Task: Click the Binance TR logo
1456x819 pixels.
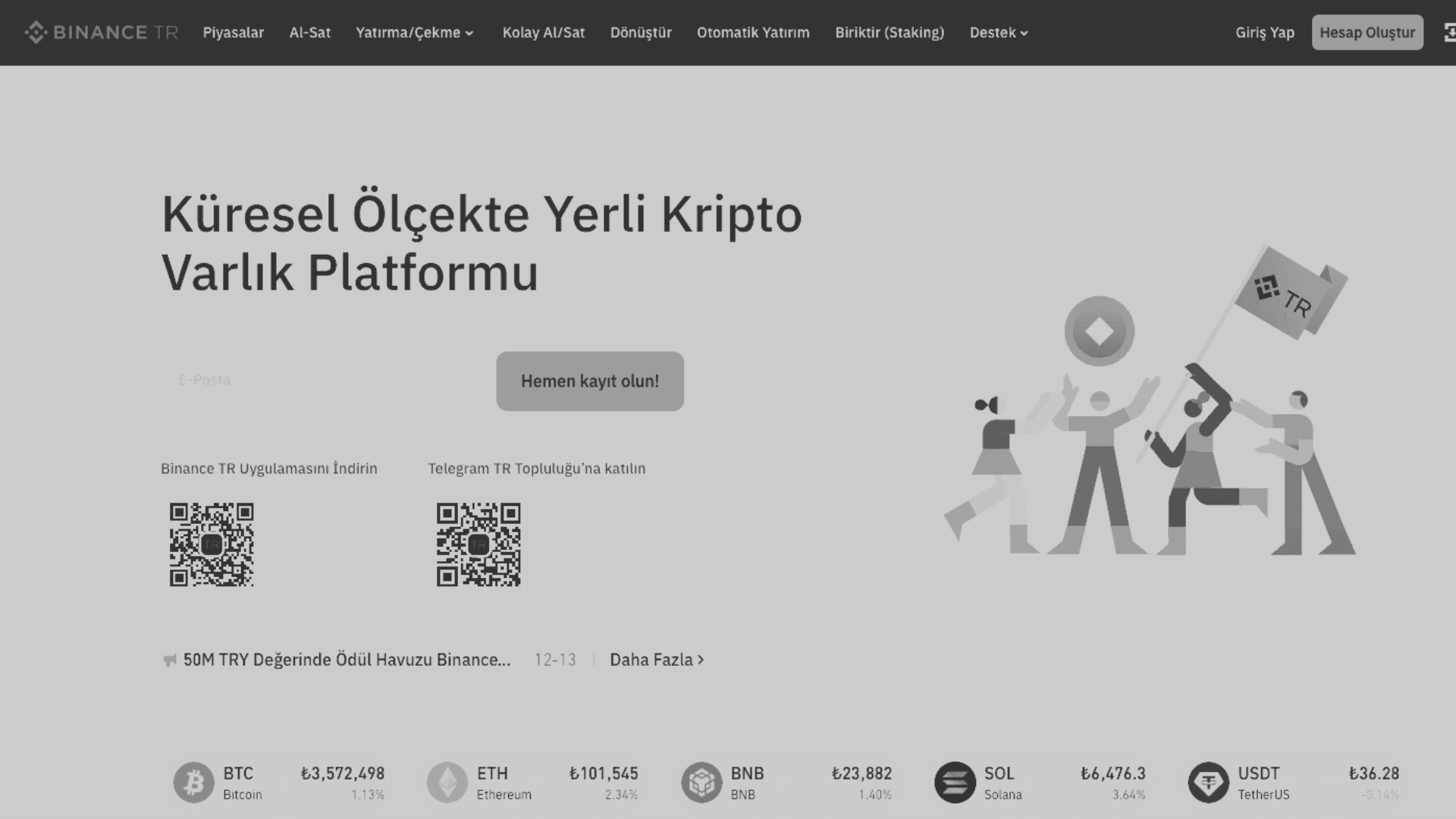Action: tap(102, 33)
